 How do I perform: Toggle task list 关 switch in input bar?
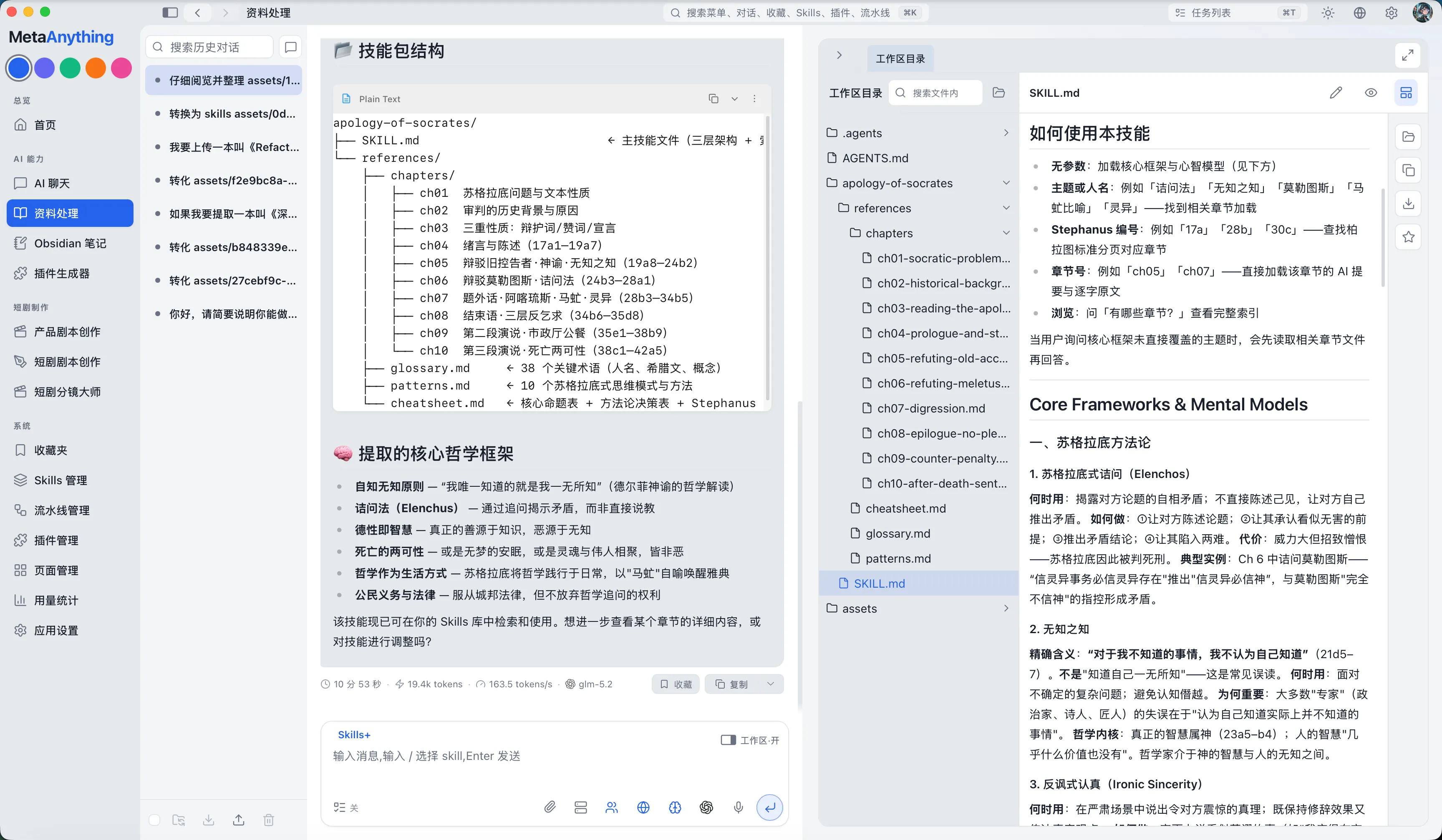pyautogui.click(x=345, y=807)
